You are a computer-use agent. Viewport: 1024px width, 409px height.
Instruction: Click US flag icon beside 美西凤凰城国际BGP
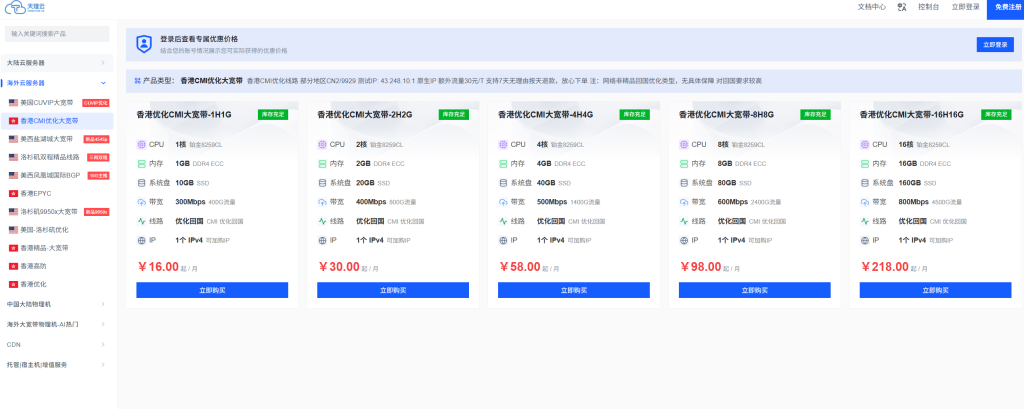13,175
